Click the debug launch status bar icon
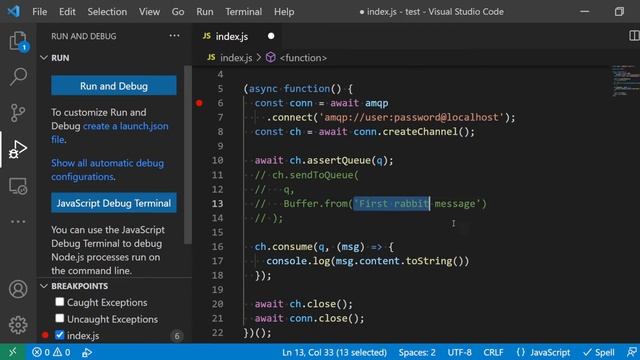 coord(87,352)
